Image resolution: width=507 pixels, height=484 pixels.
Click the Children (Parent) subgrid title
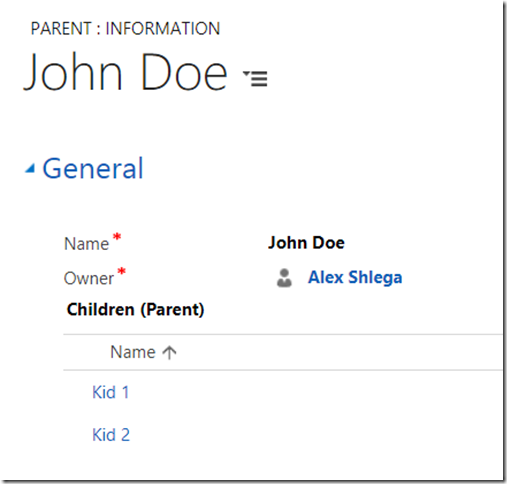[135, 310]
